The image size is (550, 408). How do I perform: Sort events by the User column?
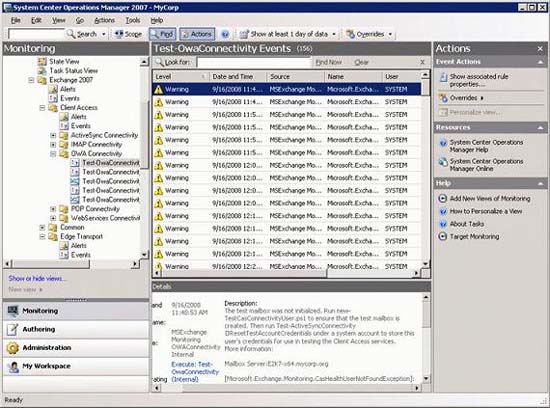pyautogui.click(x=401, y=76)
